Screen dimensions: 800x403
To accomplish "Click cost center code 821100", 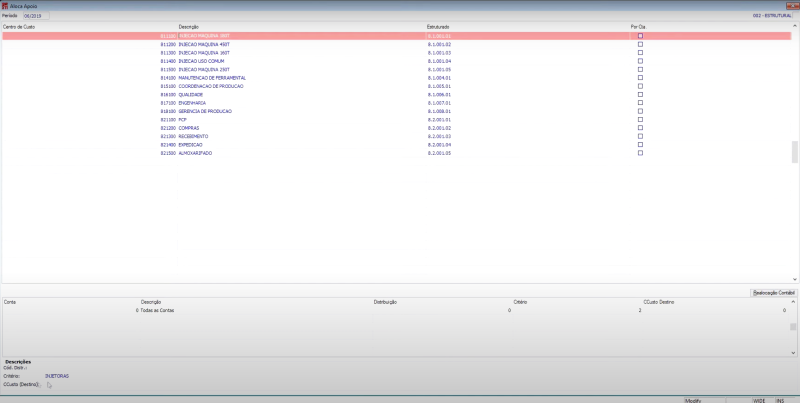I will pyautogui.click(x=168, y=120).
